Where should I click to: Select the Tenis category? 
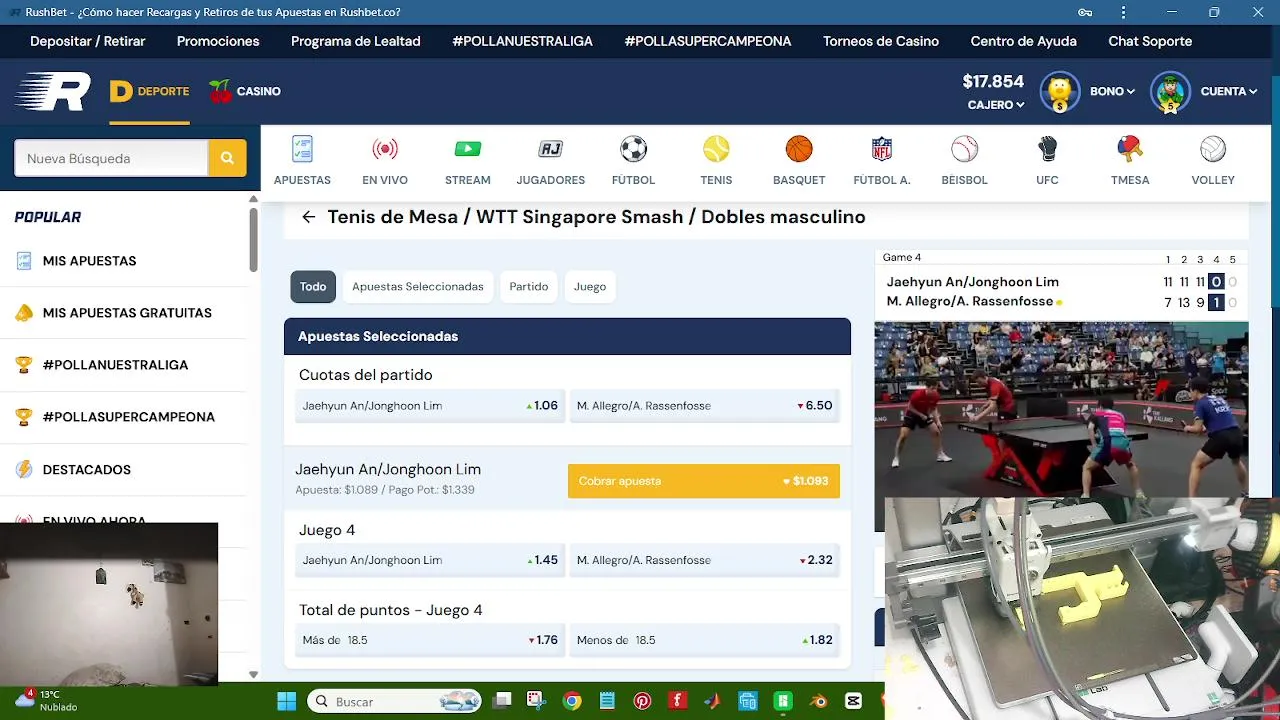coord(716,160)
